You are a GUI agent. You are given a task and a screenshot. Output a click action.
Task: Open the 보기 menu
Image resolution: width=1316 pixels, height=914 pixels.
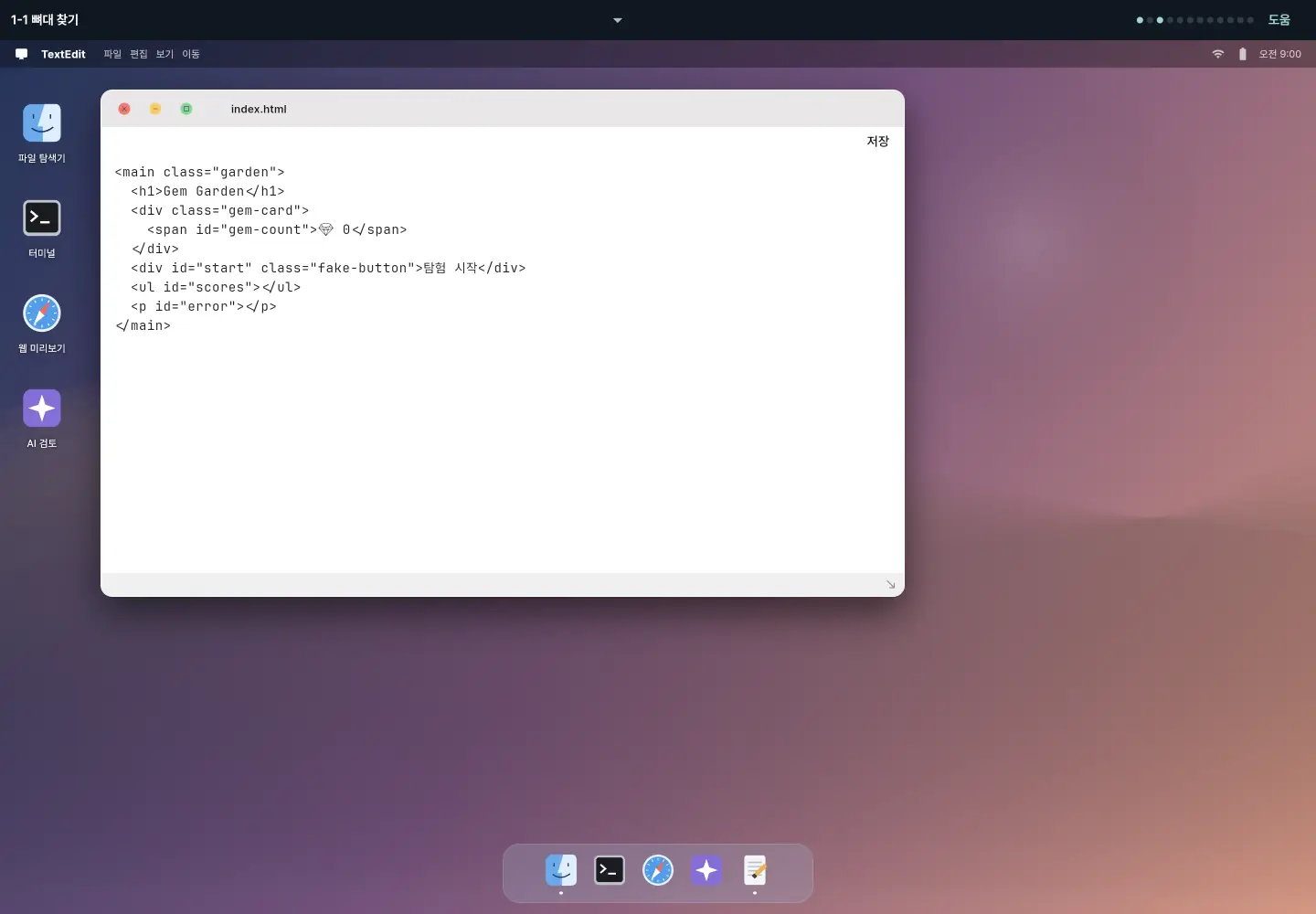(x=164, y=54)
